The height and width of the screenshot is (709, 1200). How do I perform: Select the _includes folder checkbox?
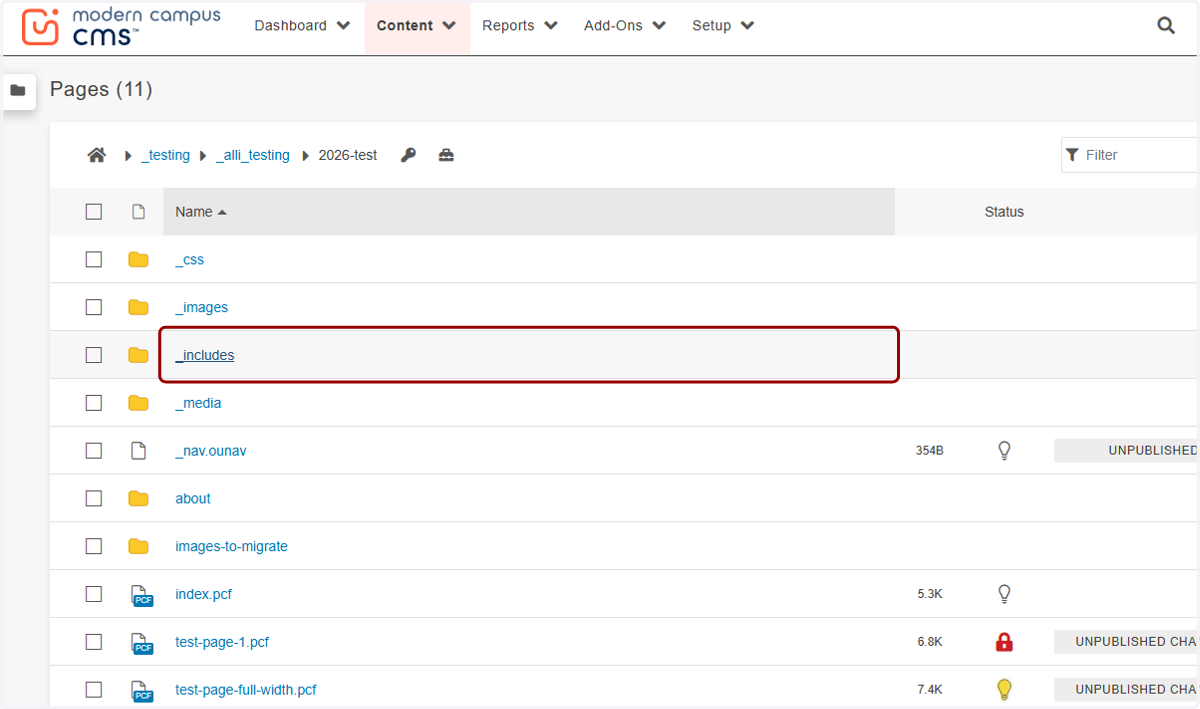point(94,355)
